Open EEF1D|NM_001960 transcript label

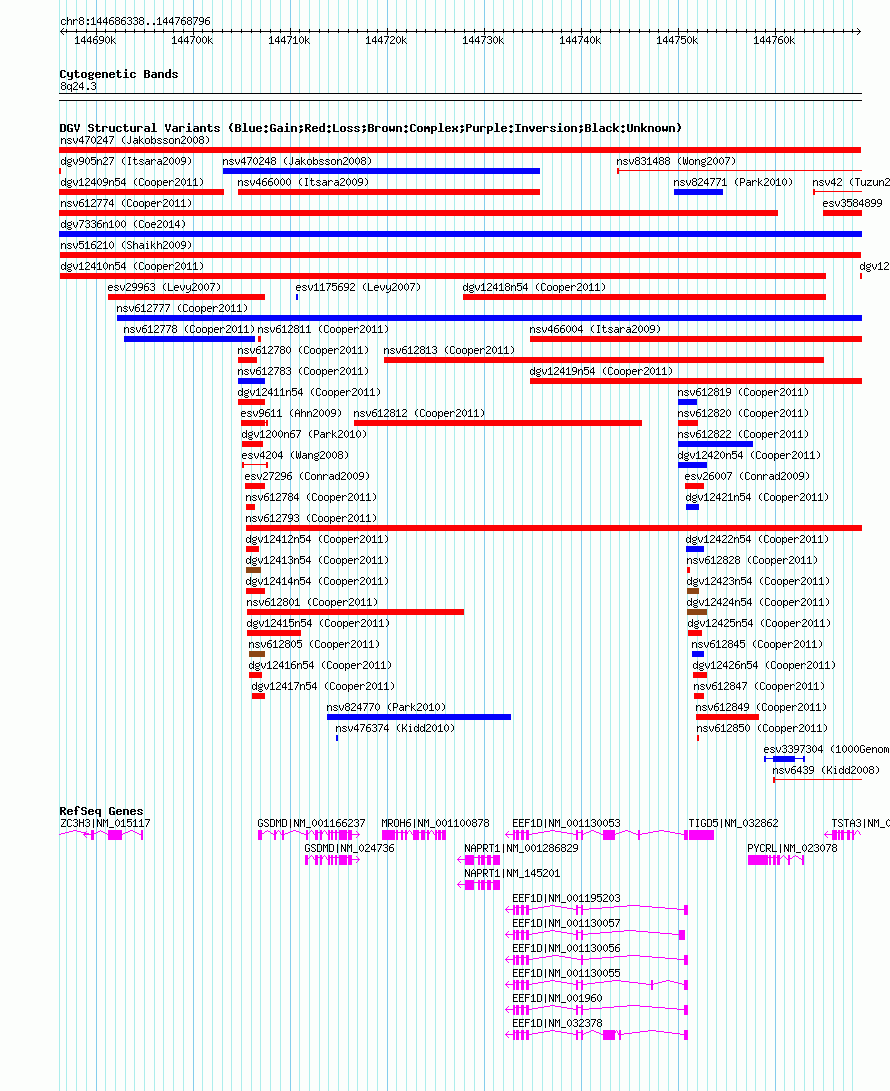coord(557,998)
